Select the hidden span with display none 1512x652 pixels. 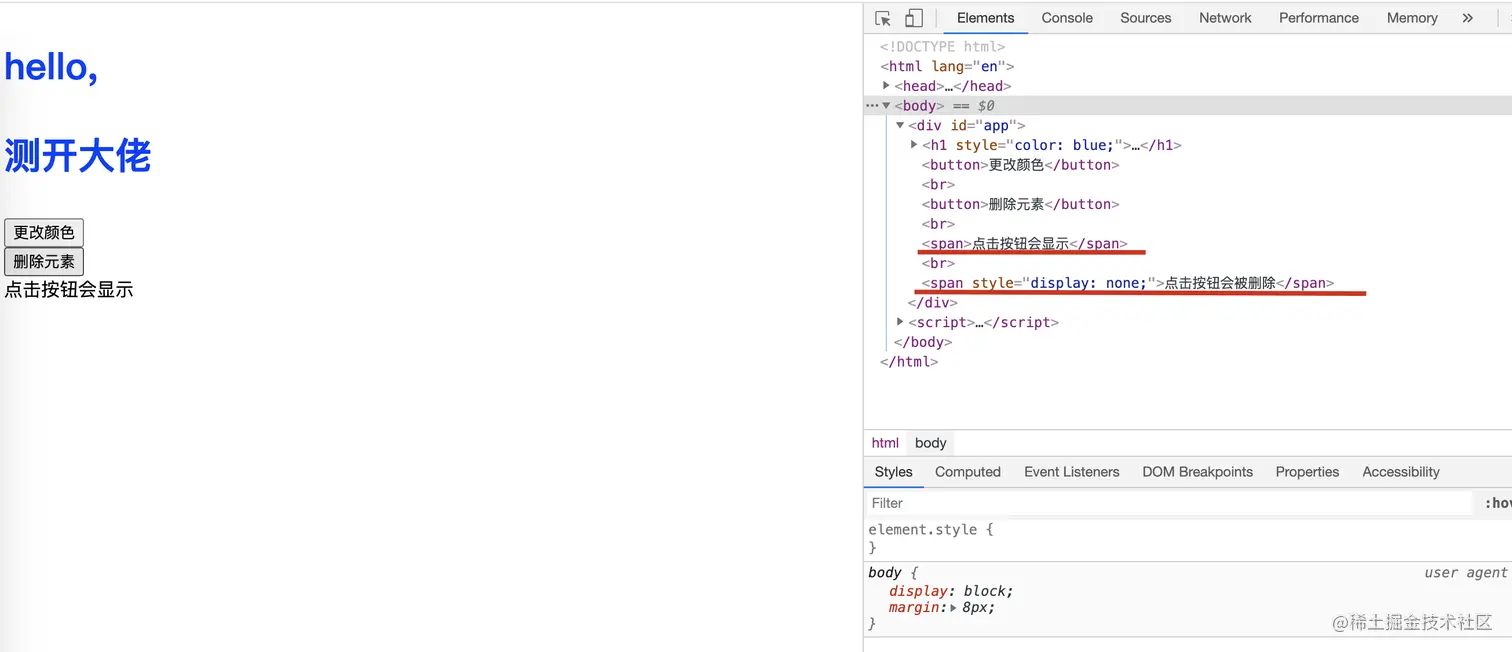click(x=1127, y=283)
